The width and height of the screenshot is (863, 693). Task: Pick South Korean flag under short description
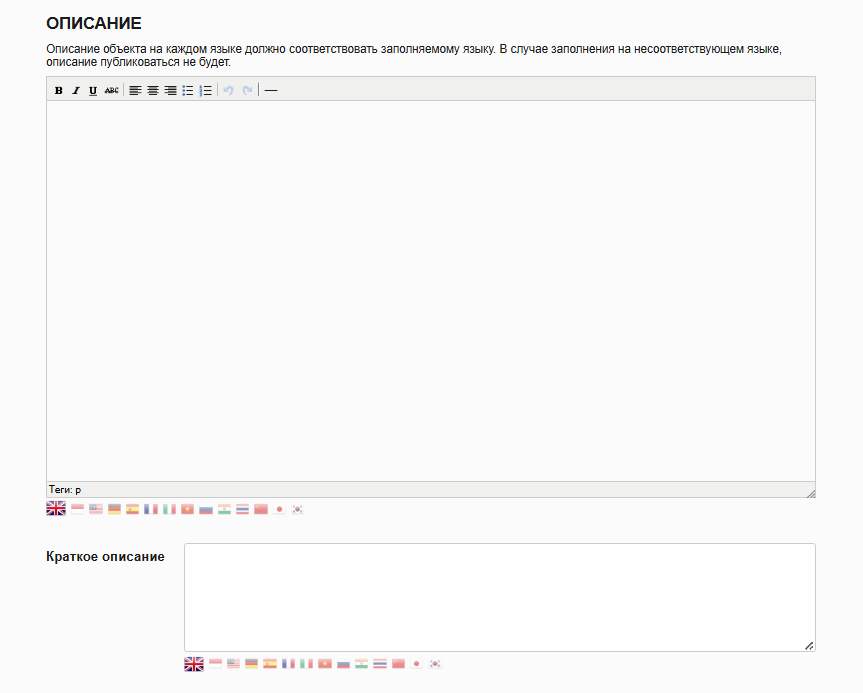pyautogui.click(x=435, y=664)
